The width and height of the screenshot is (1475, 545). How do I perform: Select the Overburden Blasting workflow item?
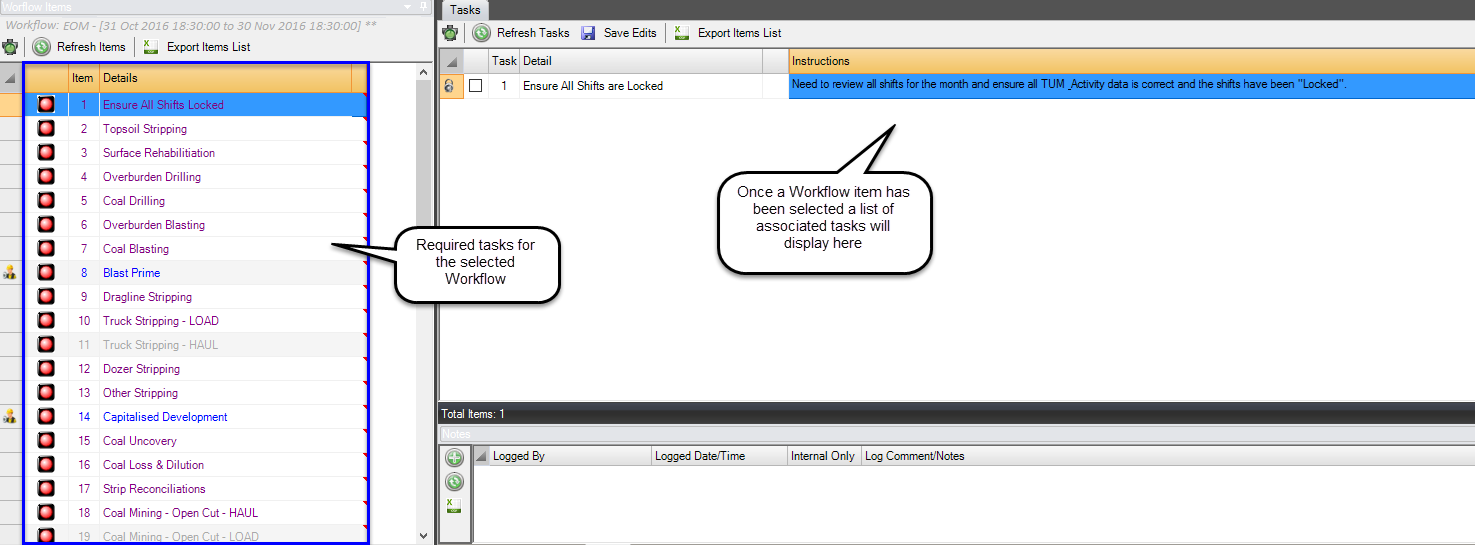click(x=154, y=225)
